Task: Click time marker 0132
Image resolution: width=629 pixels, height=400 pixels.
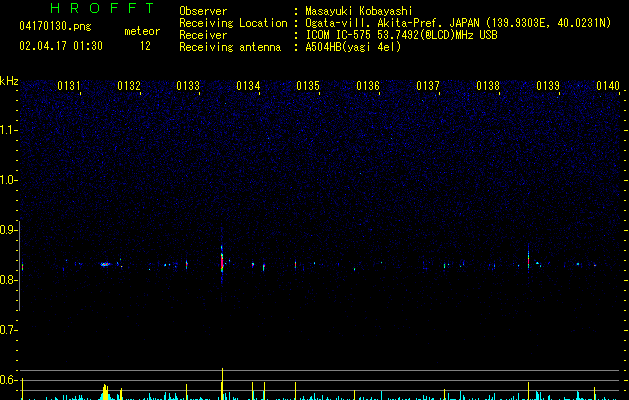Action: (x=129, y=86)
